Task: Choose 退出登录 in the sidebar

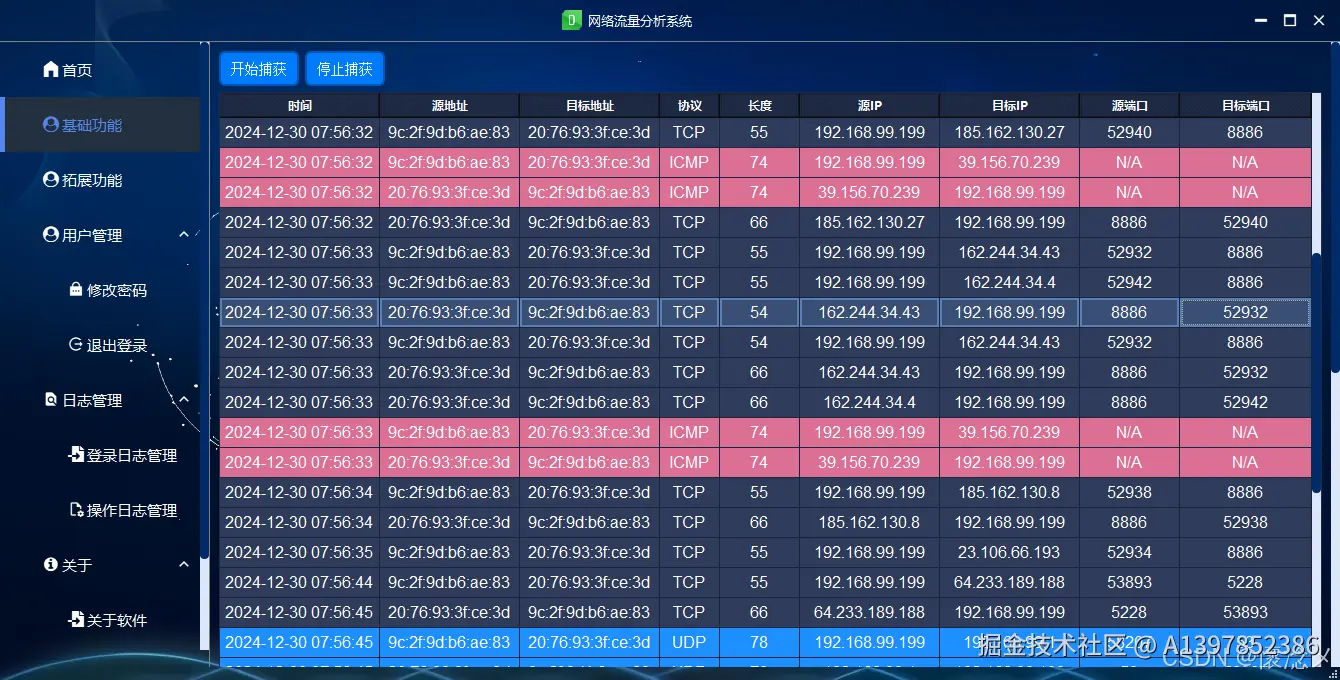Action: [x=100, y=345]
